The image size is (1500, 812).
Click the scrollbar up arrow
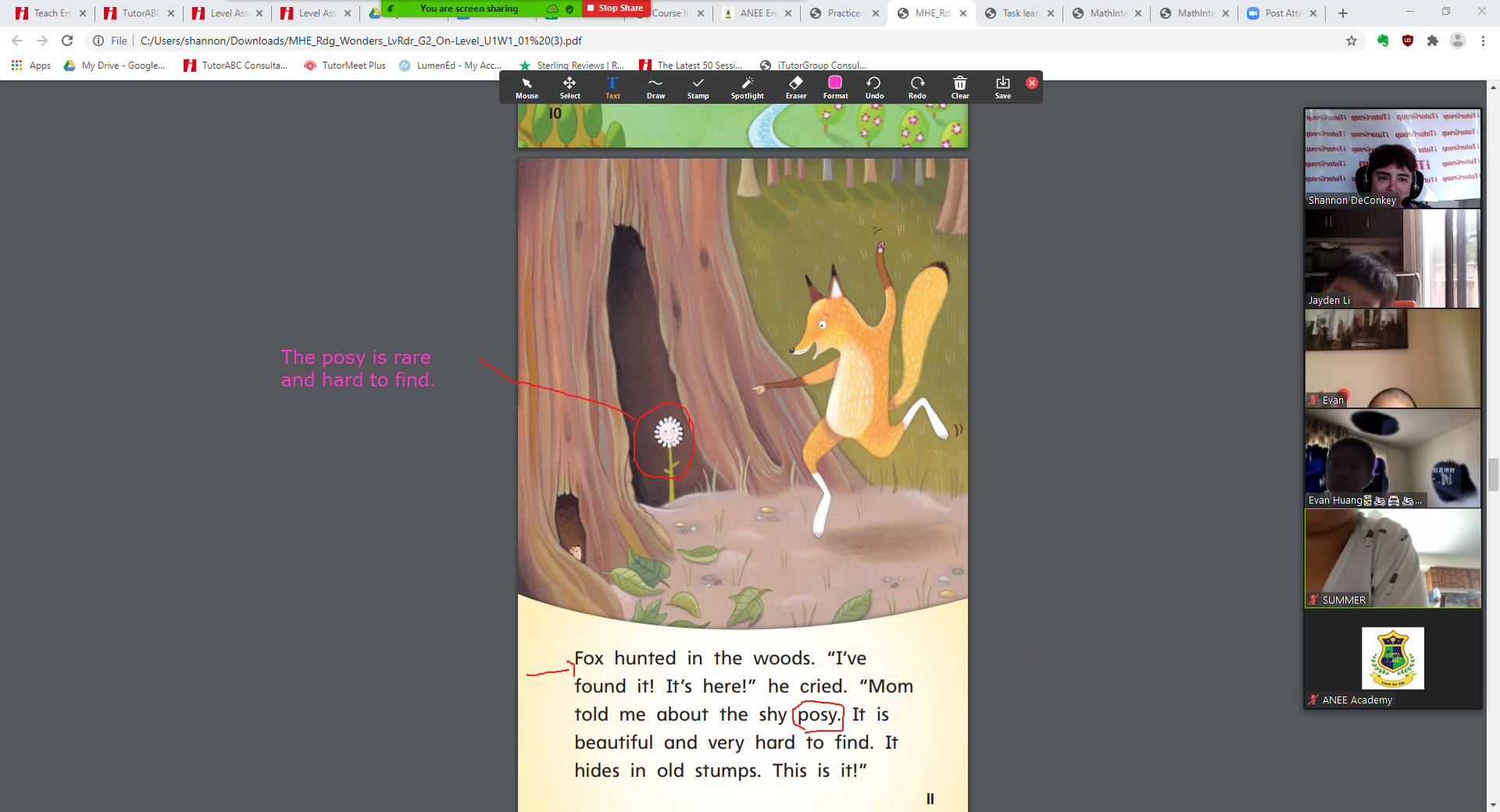click(1493, 87)
